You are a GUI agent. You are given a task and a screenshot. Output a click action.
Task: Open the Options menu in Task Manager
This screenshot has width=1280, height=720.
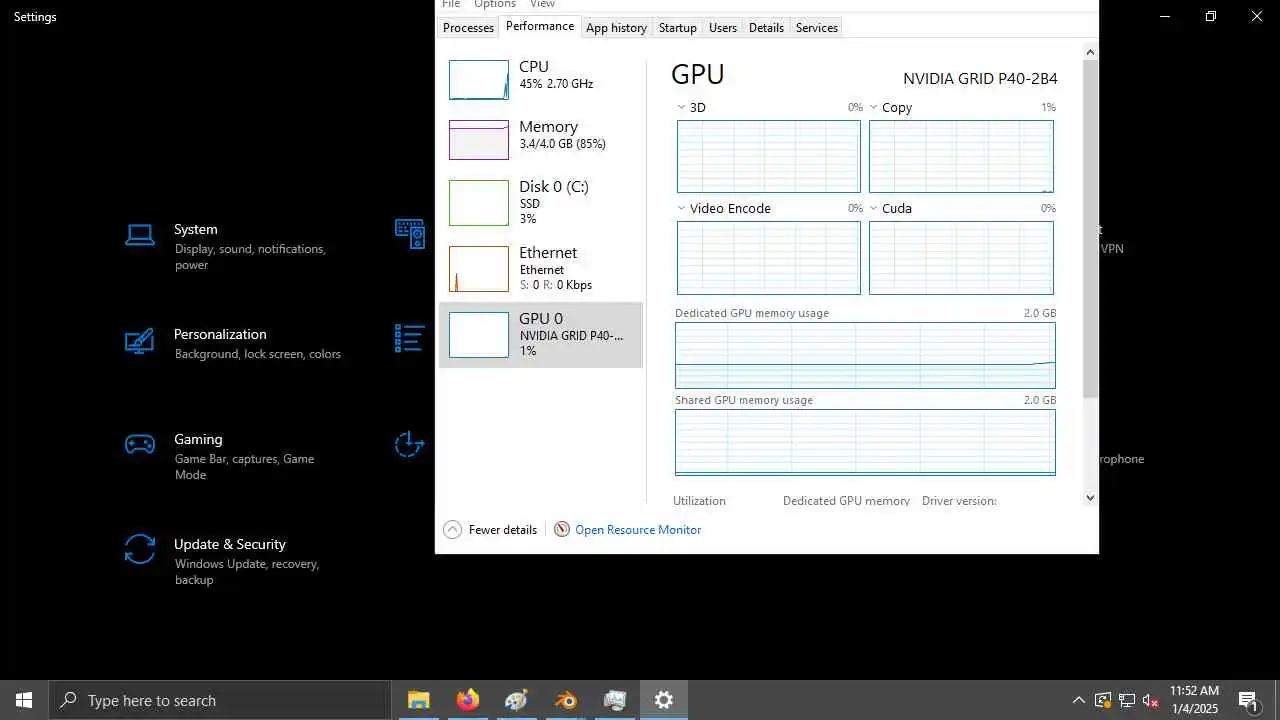click(x=495, y=4)
